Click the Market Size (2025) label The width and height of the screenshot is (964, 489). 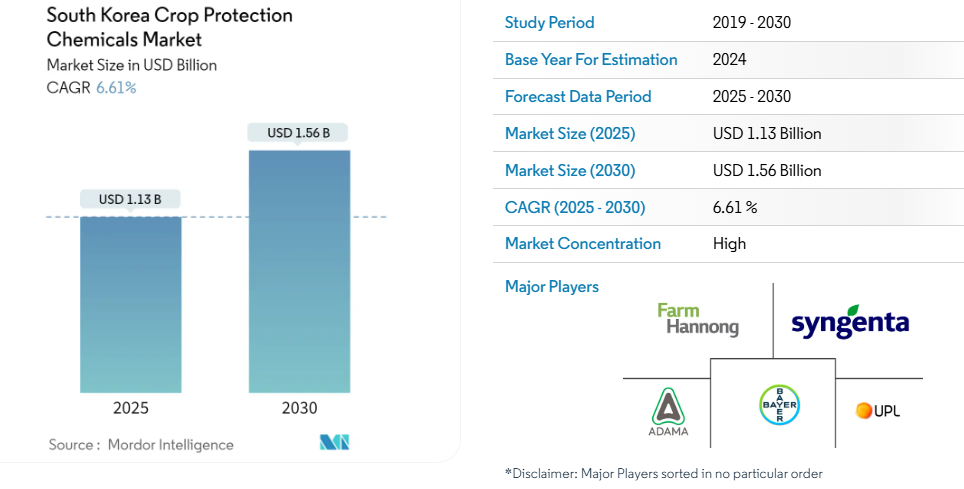(x=570, y=133)
